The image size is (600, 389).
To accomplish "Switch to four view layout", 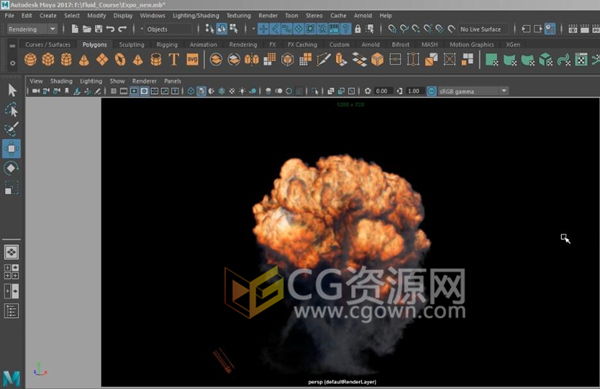I will (11, 272).
